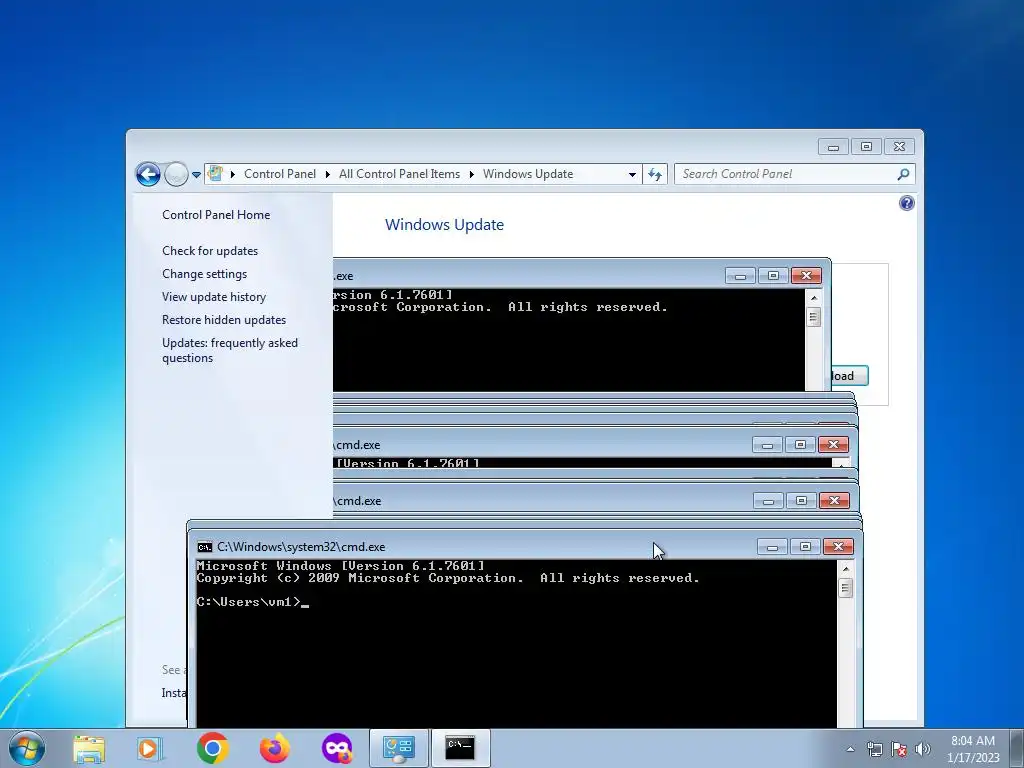Image resolution: width=1024 pixels, height=768 pixels.
Task: Launch Windows Media Player from taskbar
Action: click(x=150, y=748)
